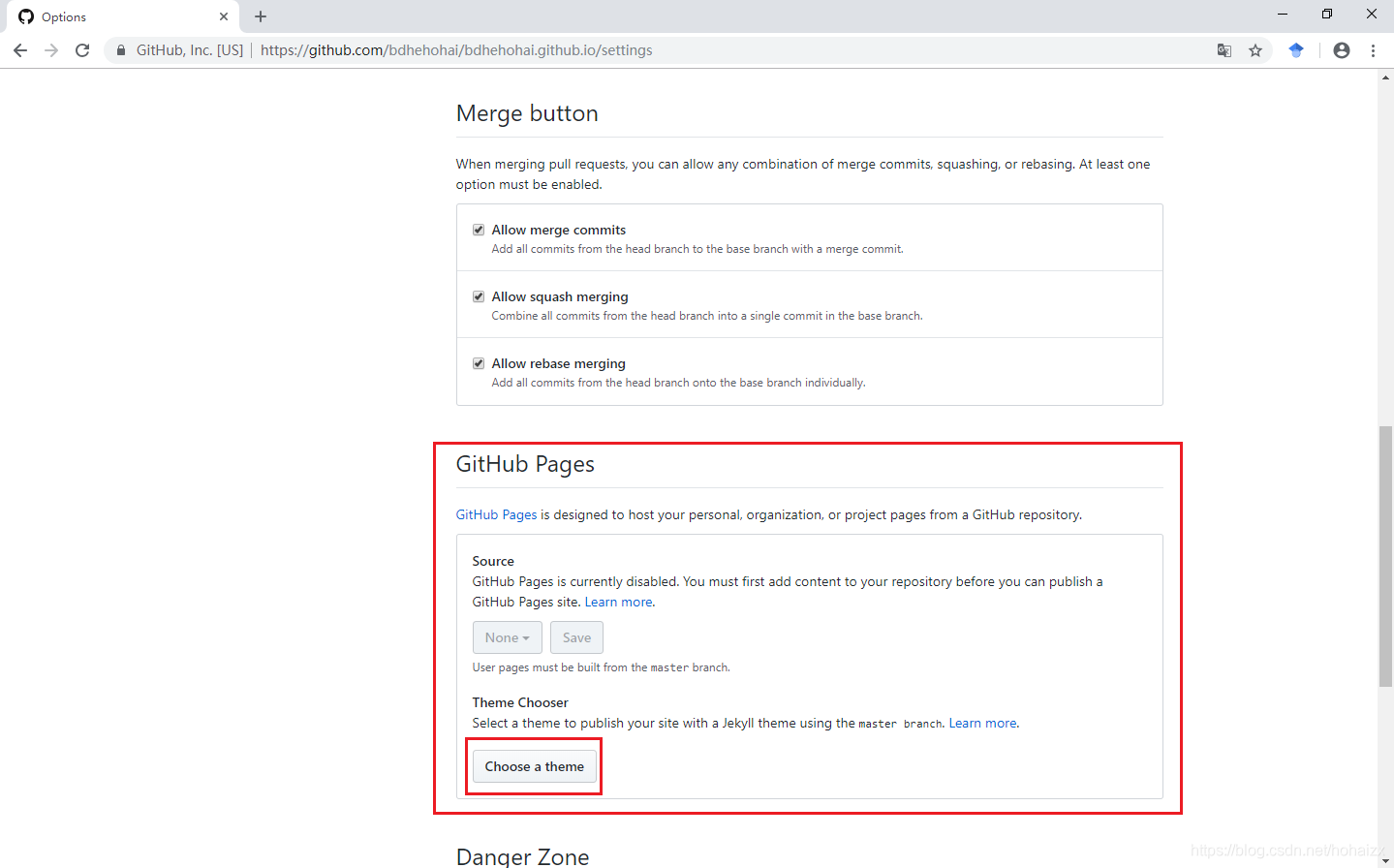The height and width of the screenshot is (868, 1394).
Task: Click the vertical scrollbar thumb
Action: 1386,556
